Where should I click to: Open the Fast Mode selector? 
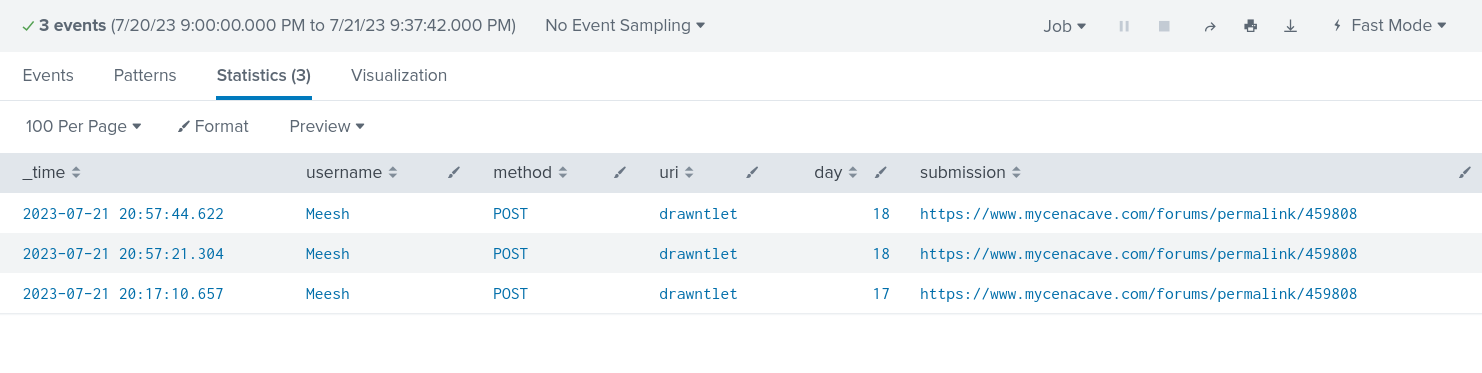coord(1390,25)
